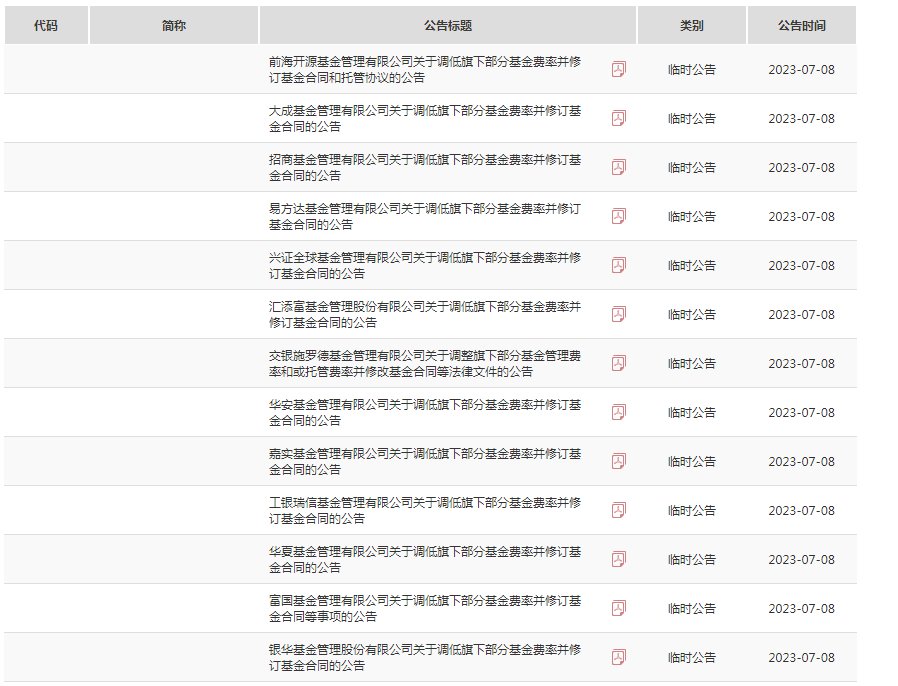Select 临时公告 category in 前海开源基金 row
Image resolution: width=898 pixels, height=686 pixels.
point(692,69)
